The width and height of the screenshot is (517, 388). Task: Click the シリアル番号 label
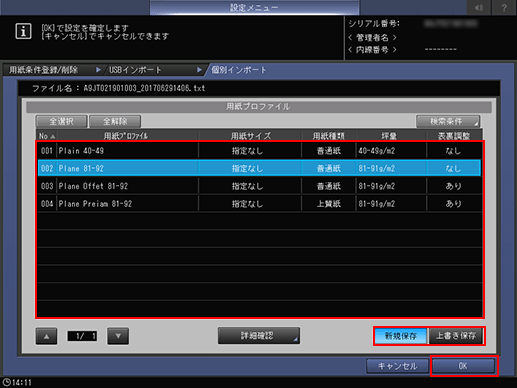[x=374, y=24]
